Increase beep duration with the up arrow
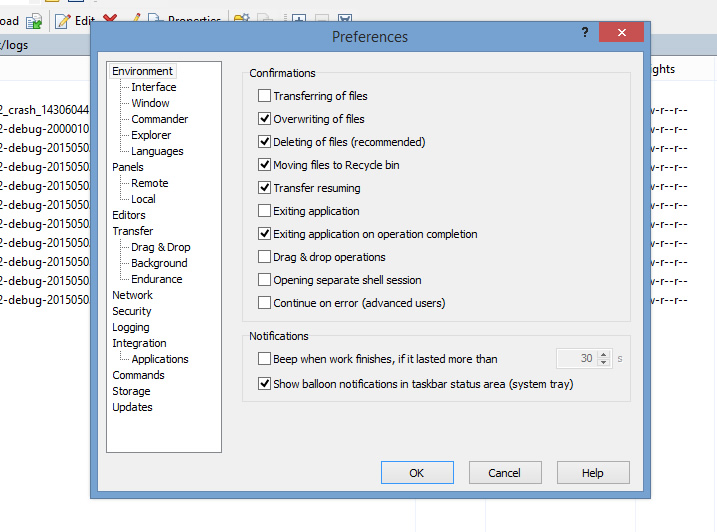The width and height of the screenshot is (717, 532). [605, 355]
